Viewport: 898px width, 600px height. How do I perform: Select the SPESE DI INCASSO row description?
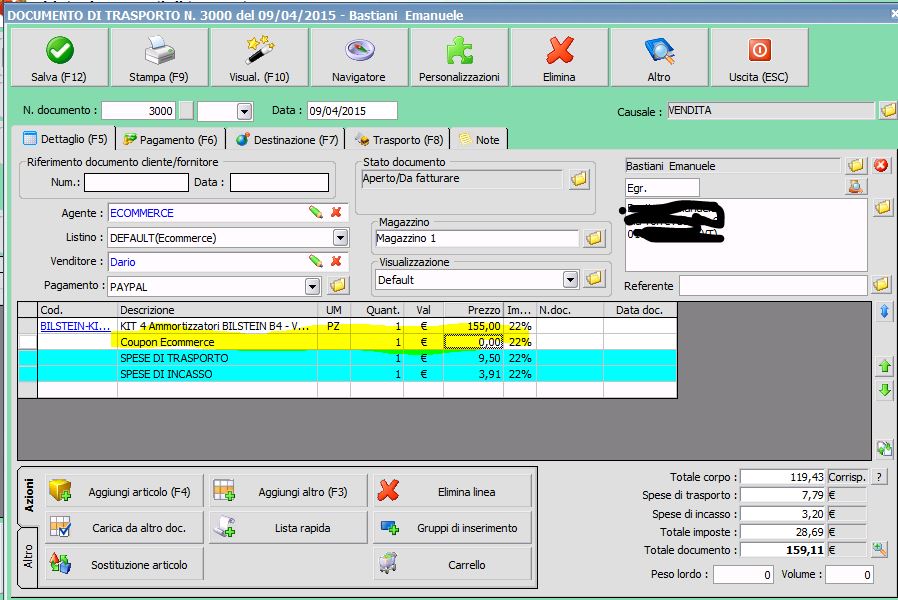[x=166, y=374]
